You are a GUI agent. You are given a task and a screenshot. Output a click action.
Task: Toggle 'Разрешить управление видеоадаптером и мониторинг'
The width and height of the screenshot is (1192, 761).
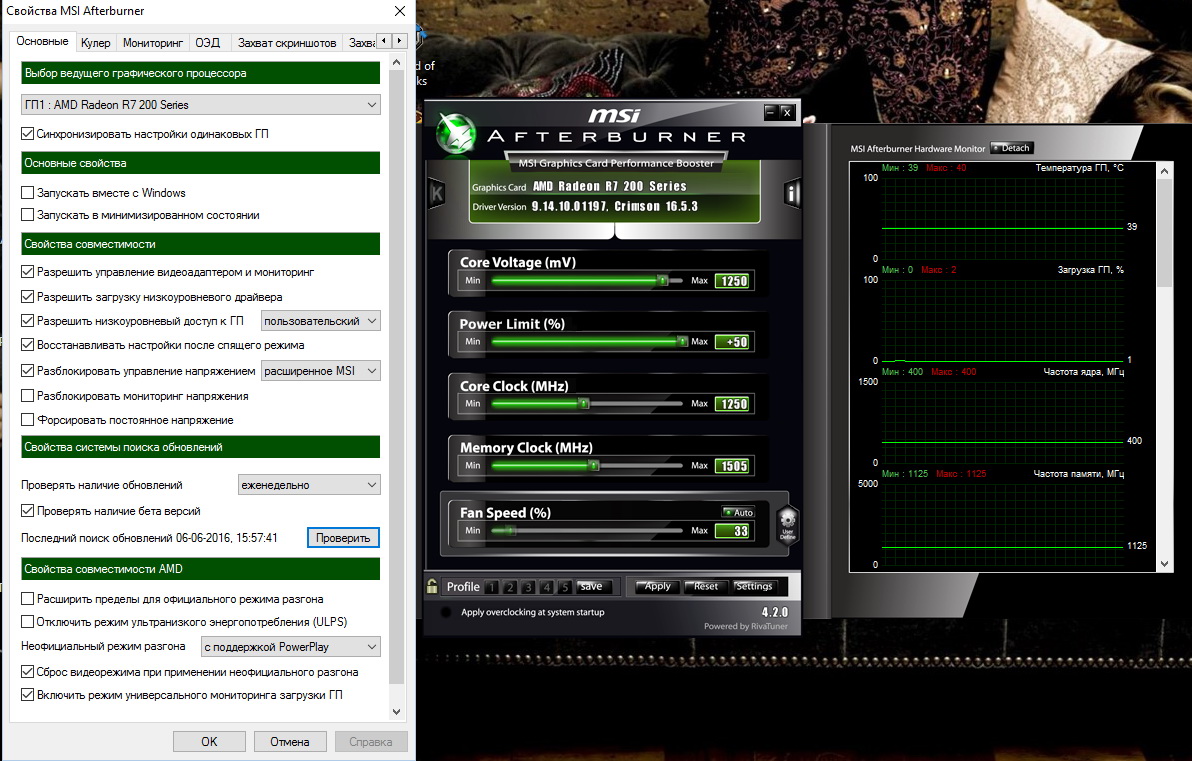click(27, 272)
